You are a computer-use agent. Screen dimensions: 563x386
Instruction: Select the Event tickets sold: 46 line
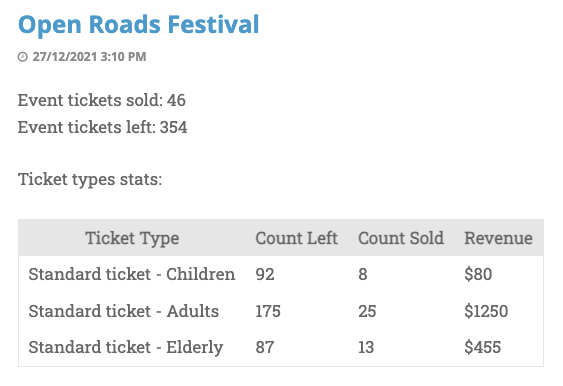click(102, 100)
